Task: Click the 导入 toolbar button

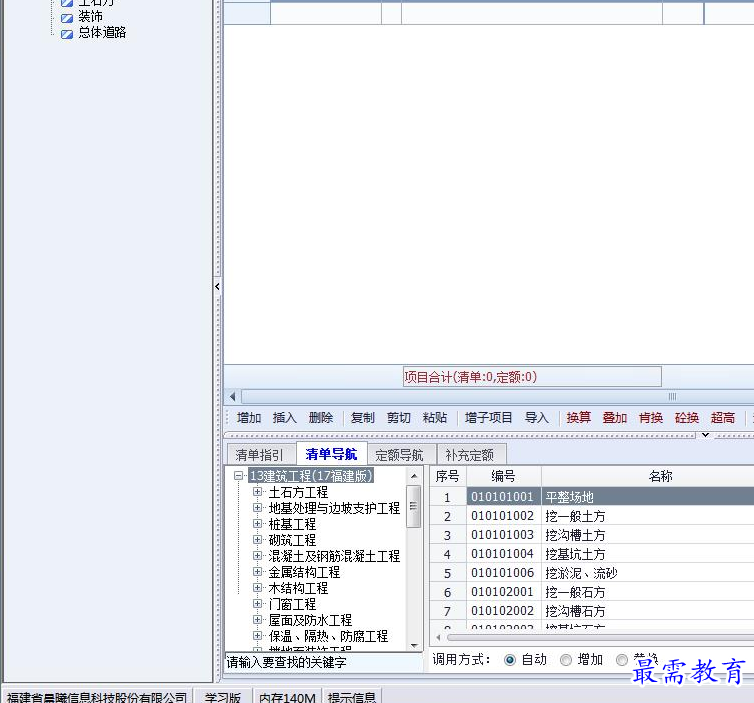Action: pyautogui.click(x=537, y=417)
